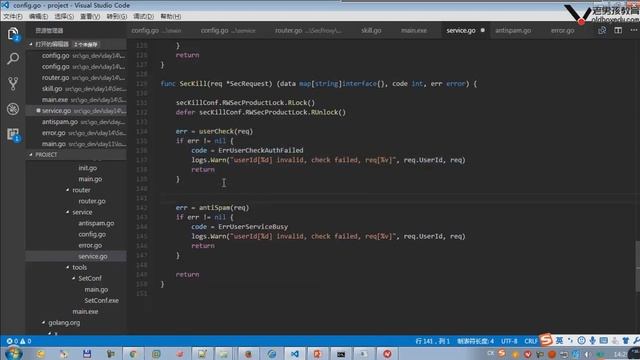The image size is (640, 360).
Task: Change the UTF-8 file encoding
Action: pos(509,341)
